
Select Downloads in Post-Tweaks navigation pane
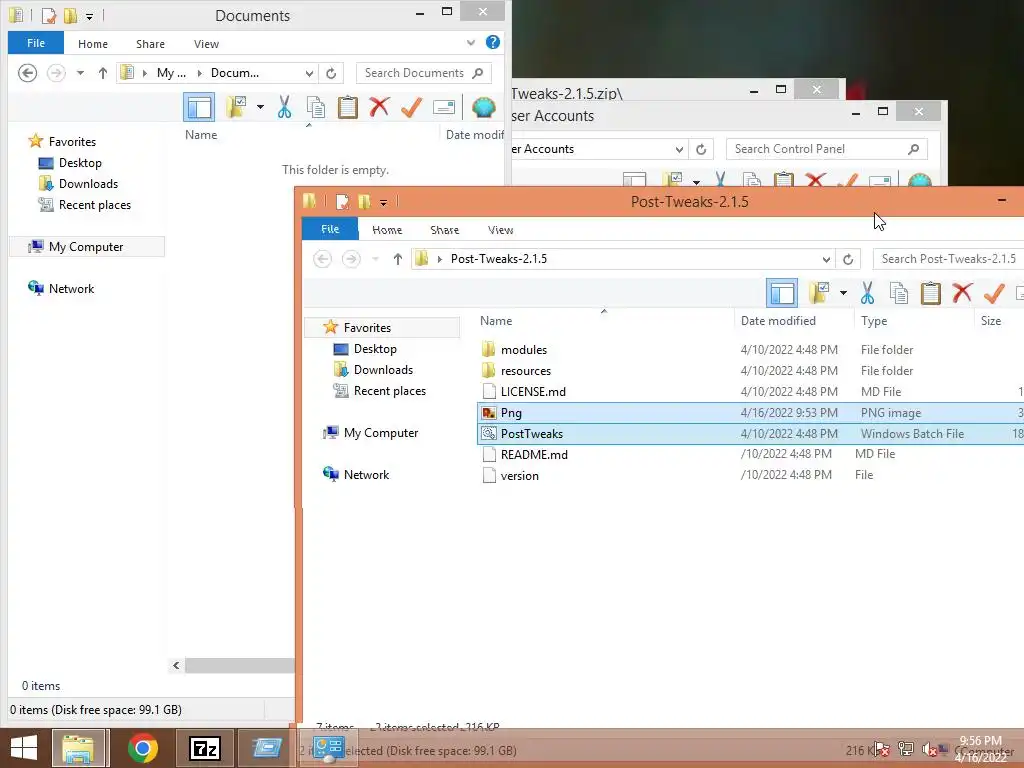coord(383,370)
